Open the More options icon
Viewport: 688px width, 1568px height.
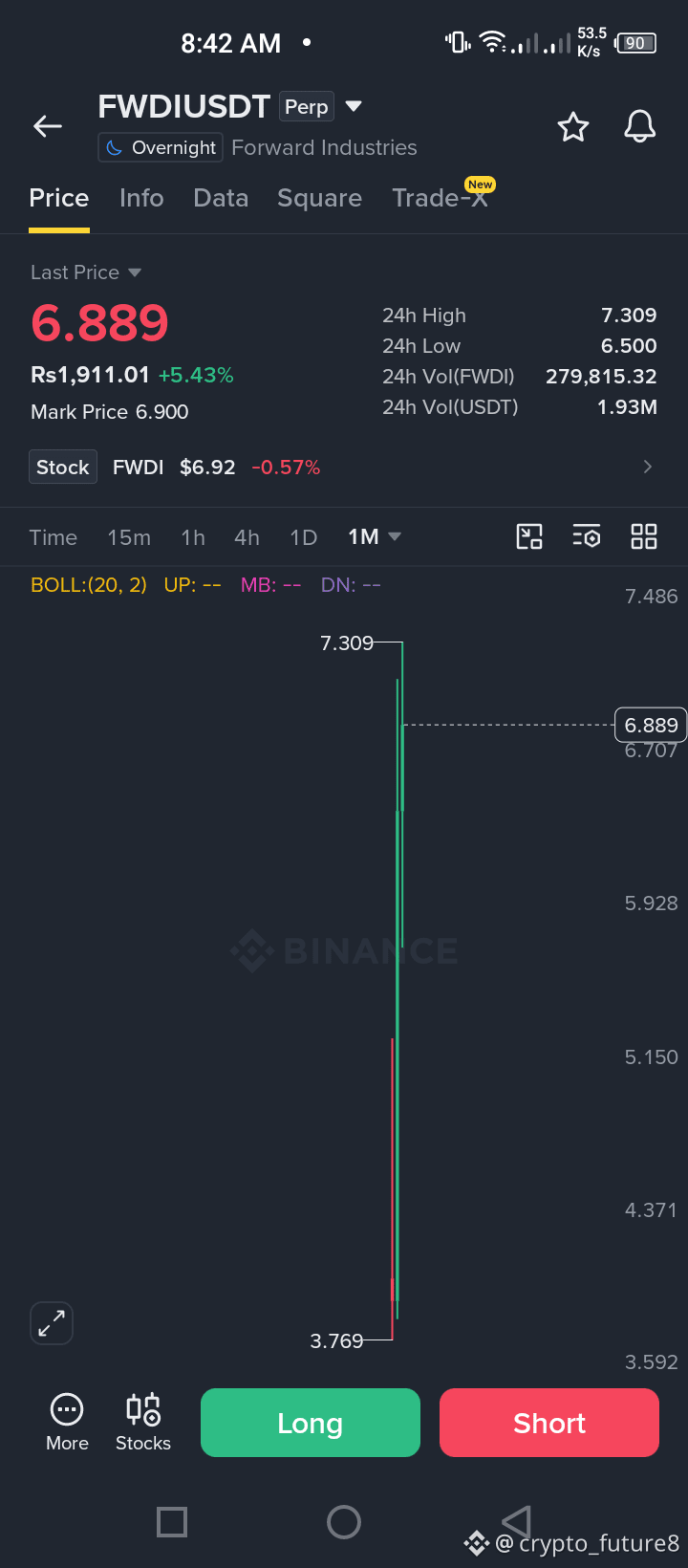pos(67,1423)
